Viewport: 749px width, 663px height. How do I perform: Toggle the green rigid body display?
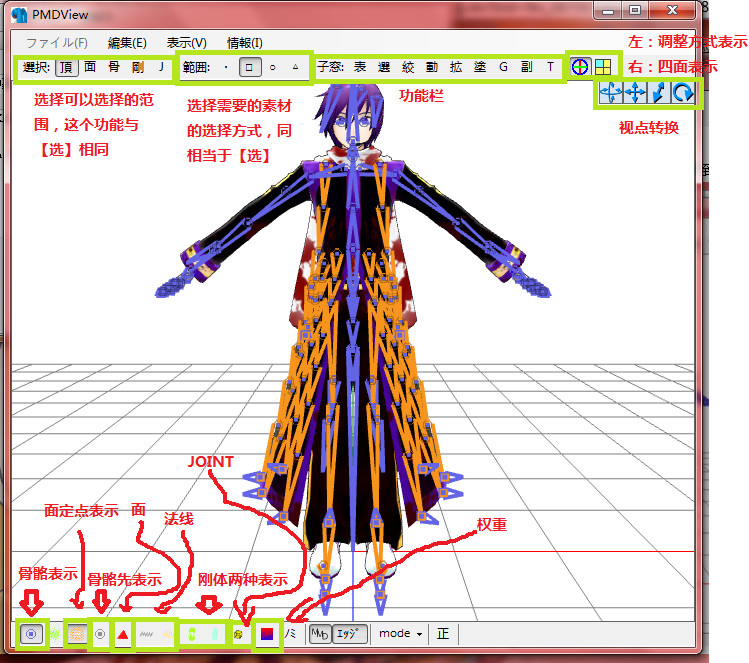click(x=192, y=634)
